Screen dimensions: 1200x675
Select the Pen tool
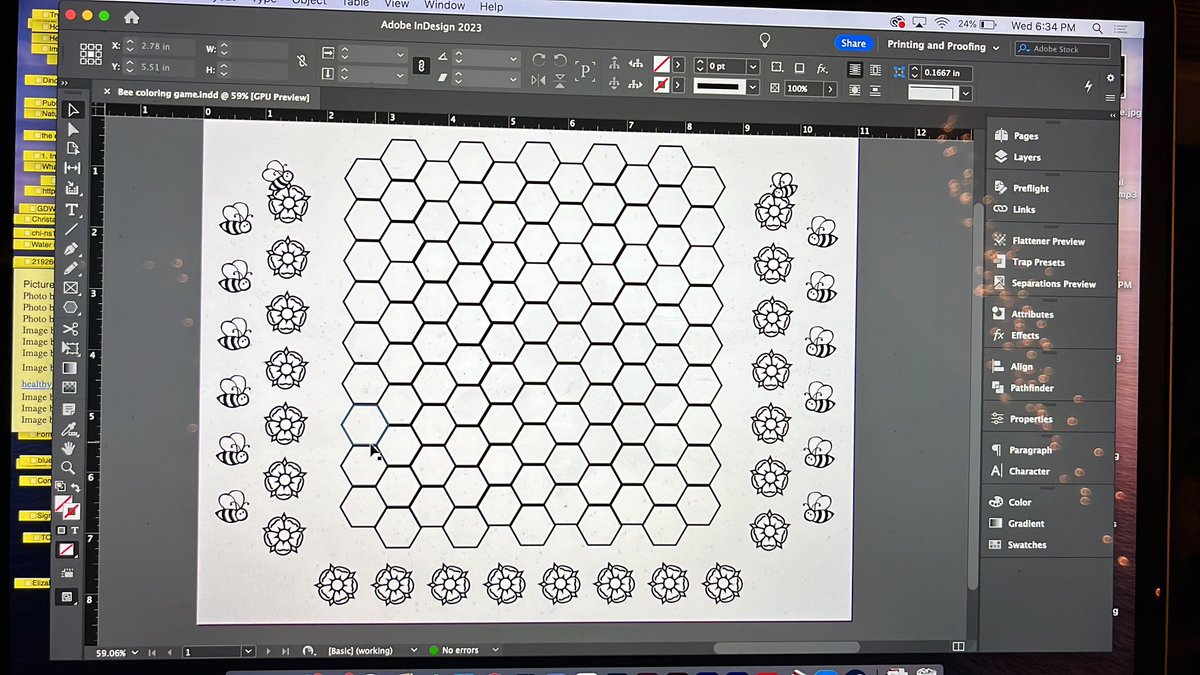coord(71,248)
